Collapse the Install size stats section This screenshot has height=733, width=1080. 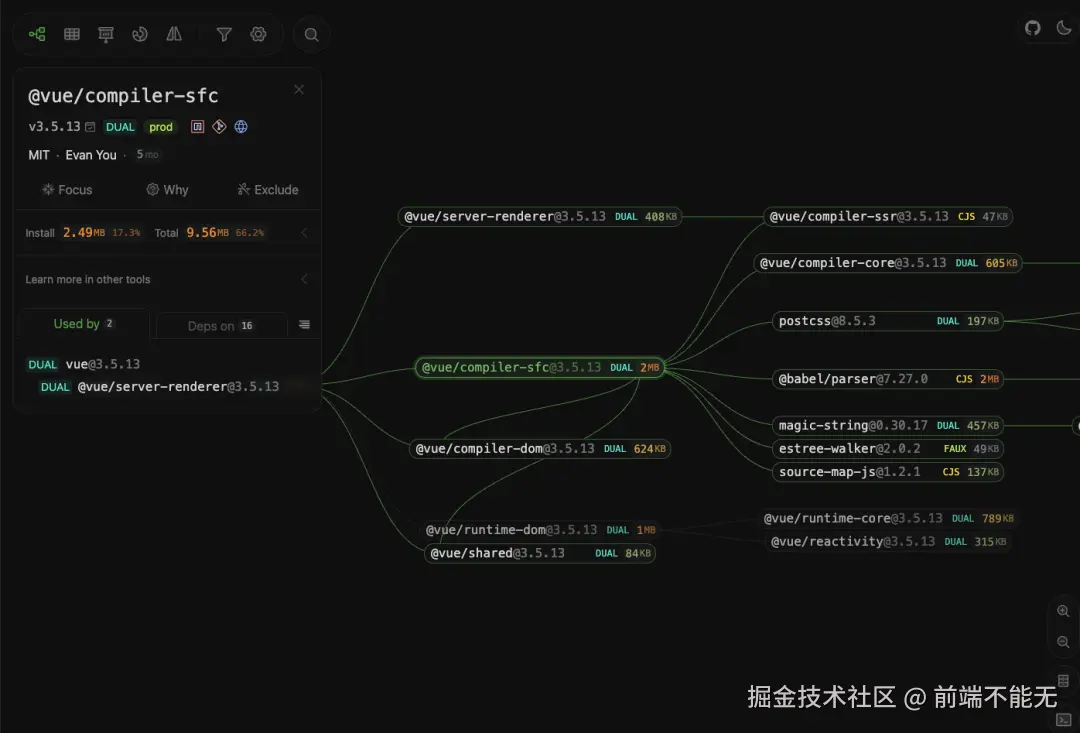304,232
